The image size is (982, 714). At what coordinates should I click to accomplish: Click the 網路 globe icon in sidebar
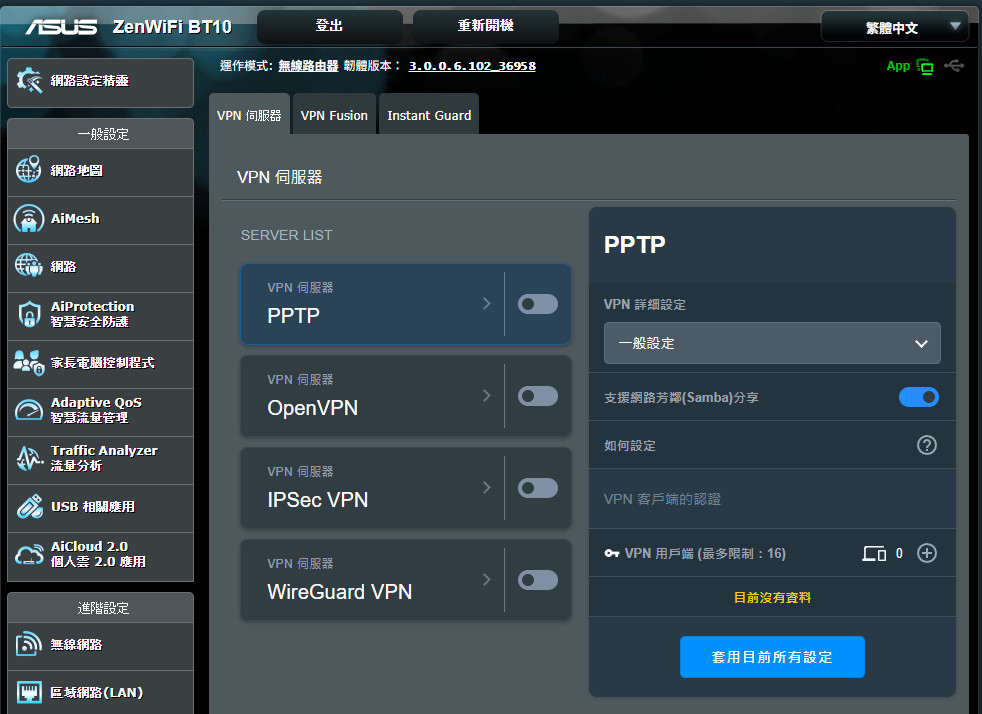pos(29,266)
